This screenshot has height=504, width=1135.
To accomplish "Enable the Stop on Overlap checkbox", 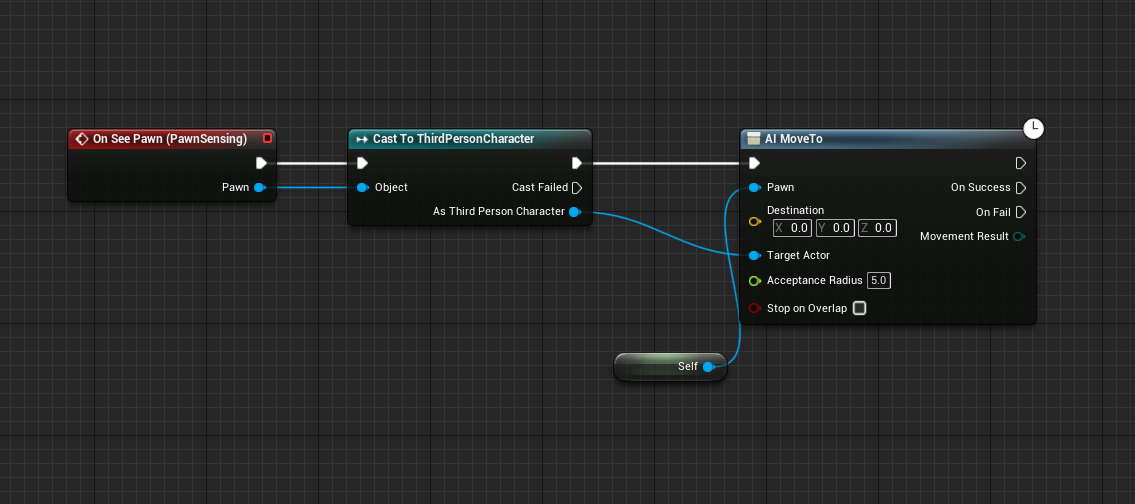I will tap(859, 308).
